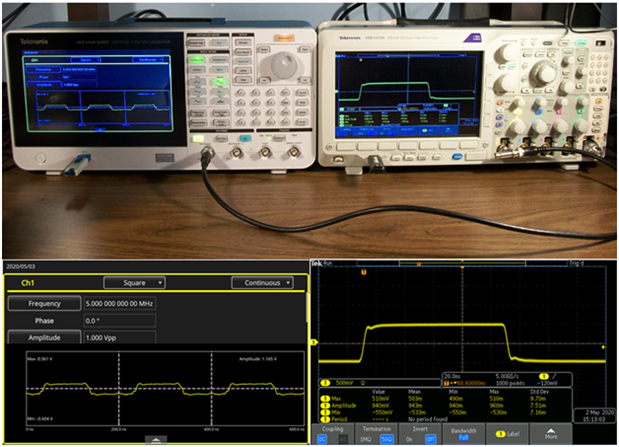Click the channel badge of Period measurement
This screenshot has width=619, height=447.
(325, 419)
